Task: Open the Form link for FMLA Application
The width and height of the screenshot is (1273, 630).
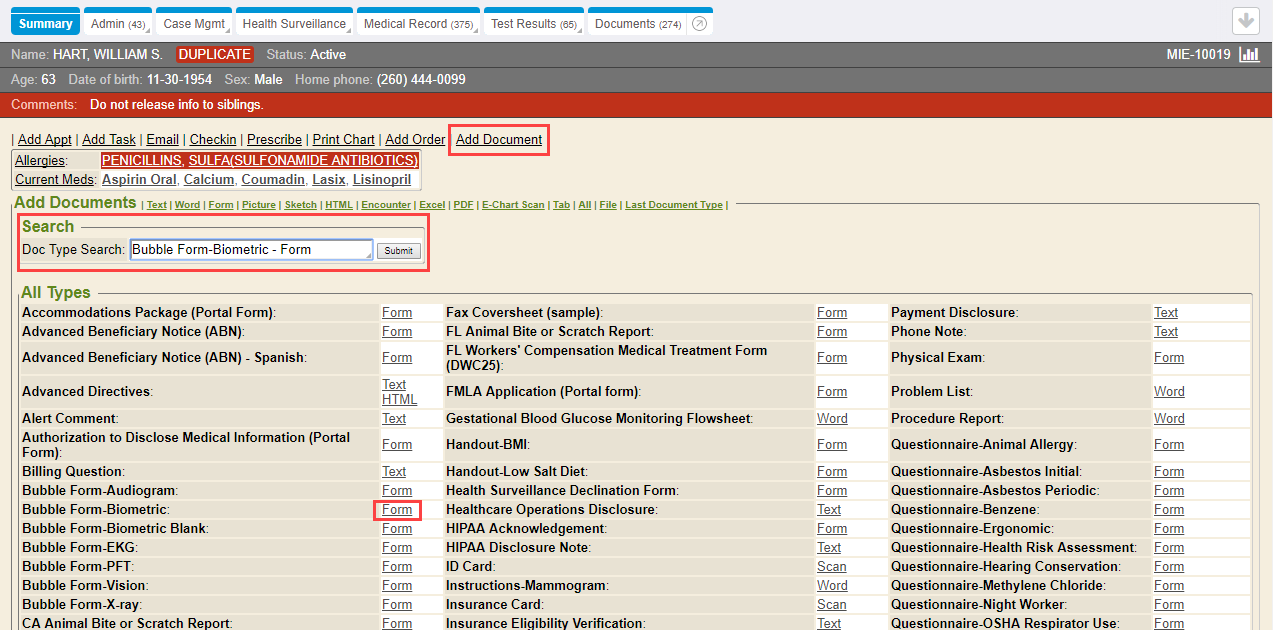Action: (x=831, y=391)
